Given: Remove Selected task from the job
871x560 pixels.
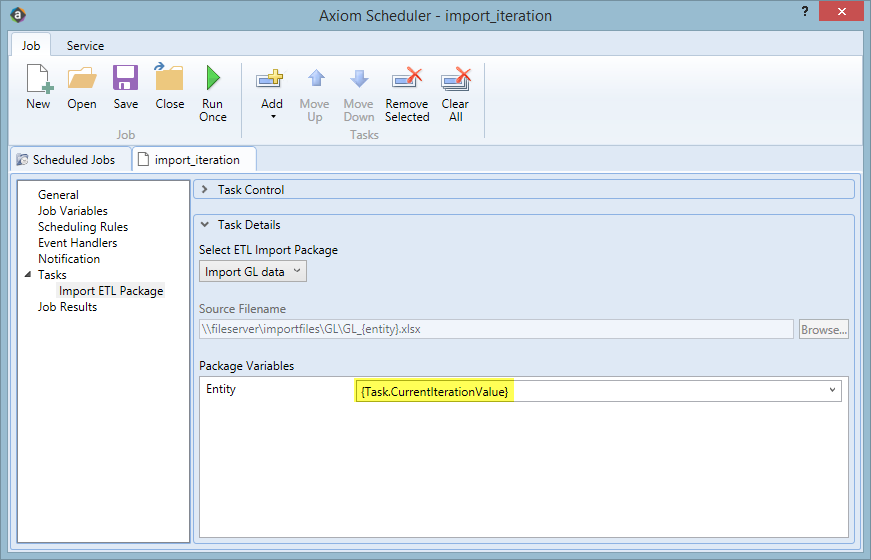Looking at the screenshot, I should [407, 78].
